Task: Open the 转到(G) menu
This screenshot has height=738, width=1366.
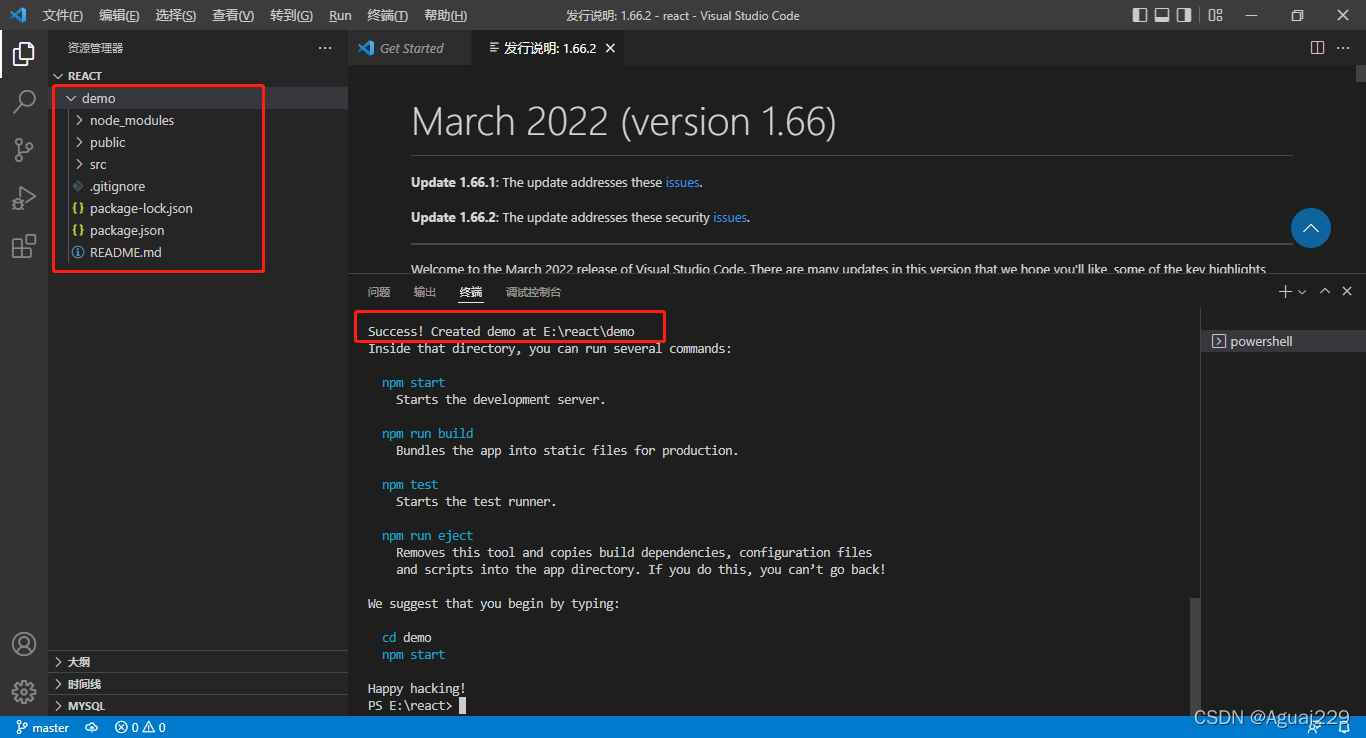Action: pos(291,15)
